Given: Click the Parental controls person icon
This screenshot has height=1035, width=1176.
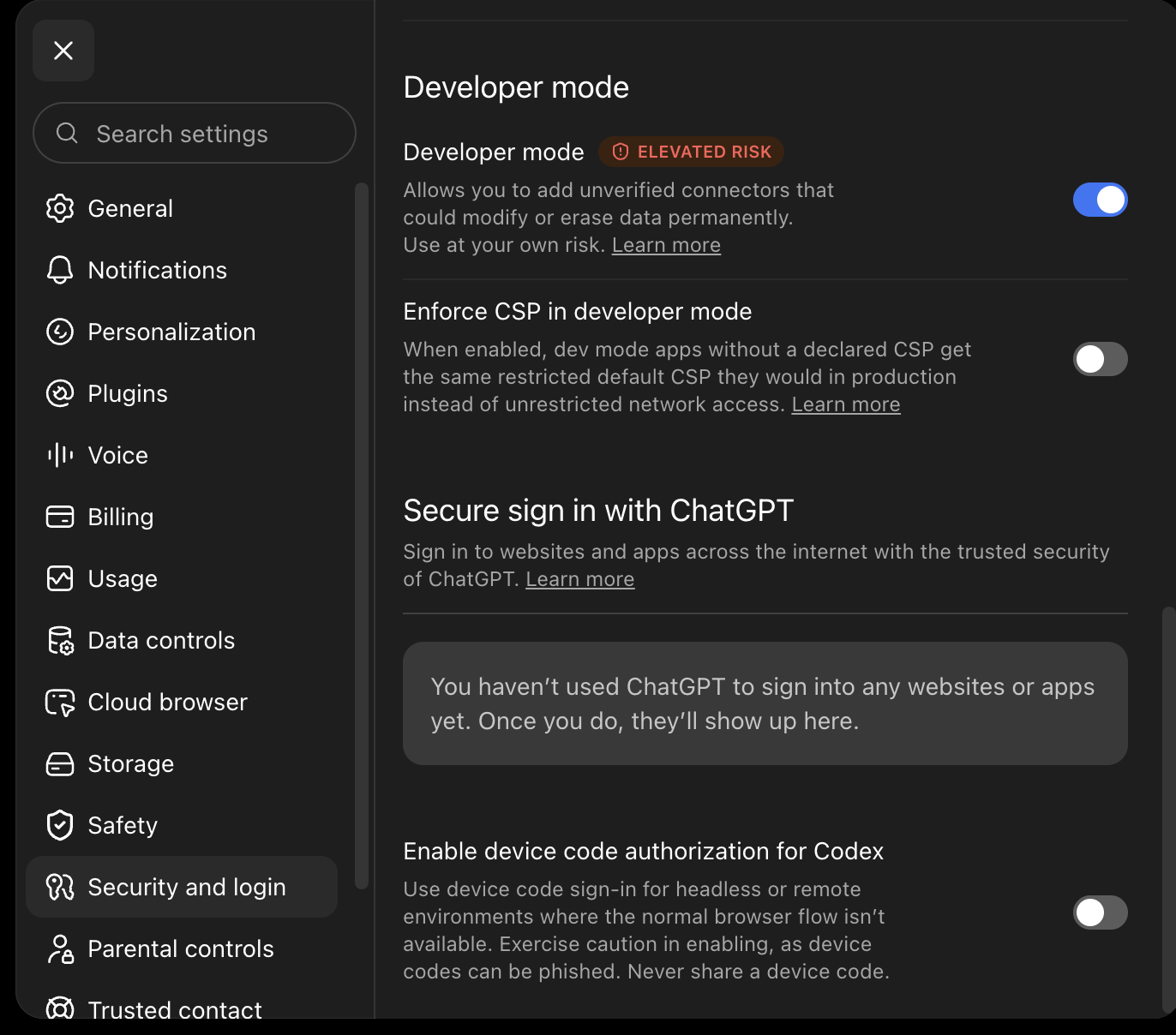Looking at the screenshot, I should tap(60, 948).
